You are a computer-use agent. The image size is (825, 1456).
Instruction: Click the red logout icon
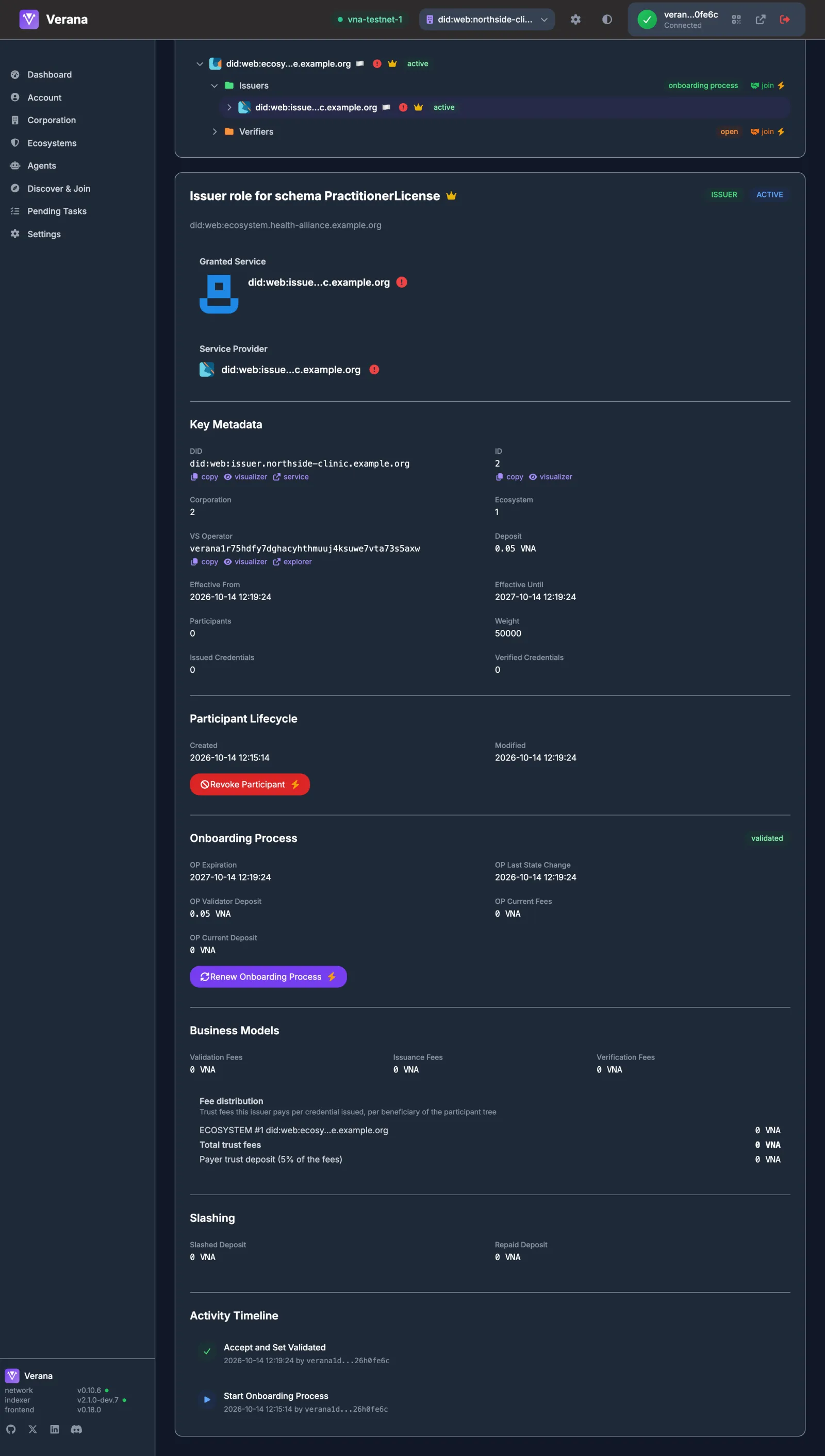785,19
